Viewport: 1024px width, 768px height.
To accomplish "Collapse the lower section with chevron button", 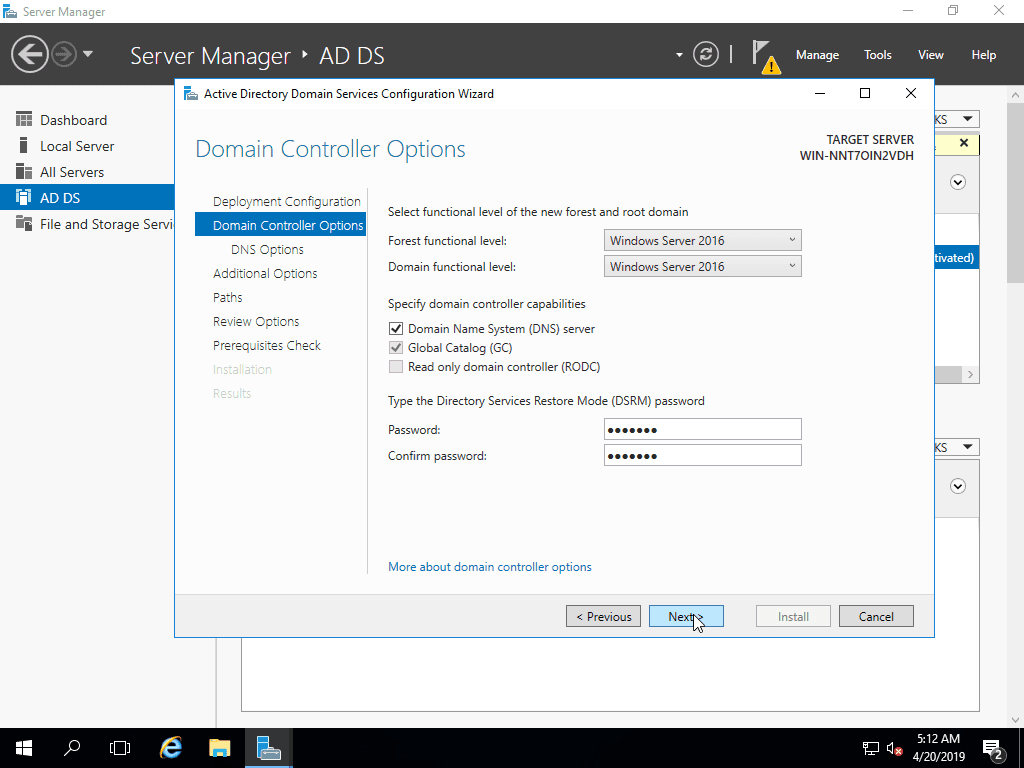I will [958, 486].
